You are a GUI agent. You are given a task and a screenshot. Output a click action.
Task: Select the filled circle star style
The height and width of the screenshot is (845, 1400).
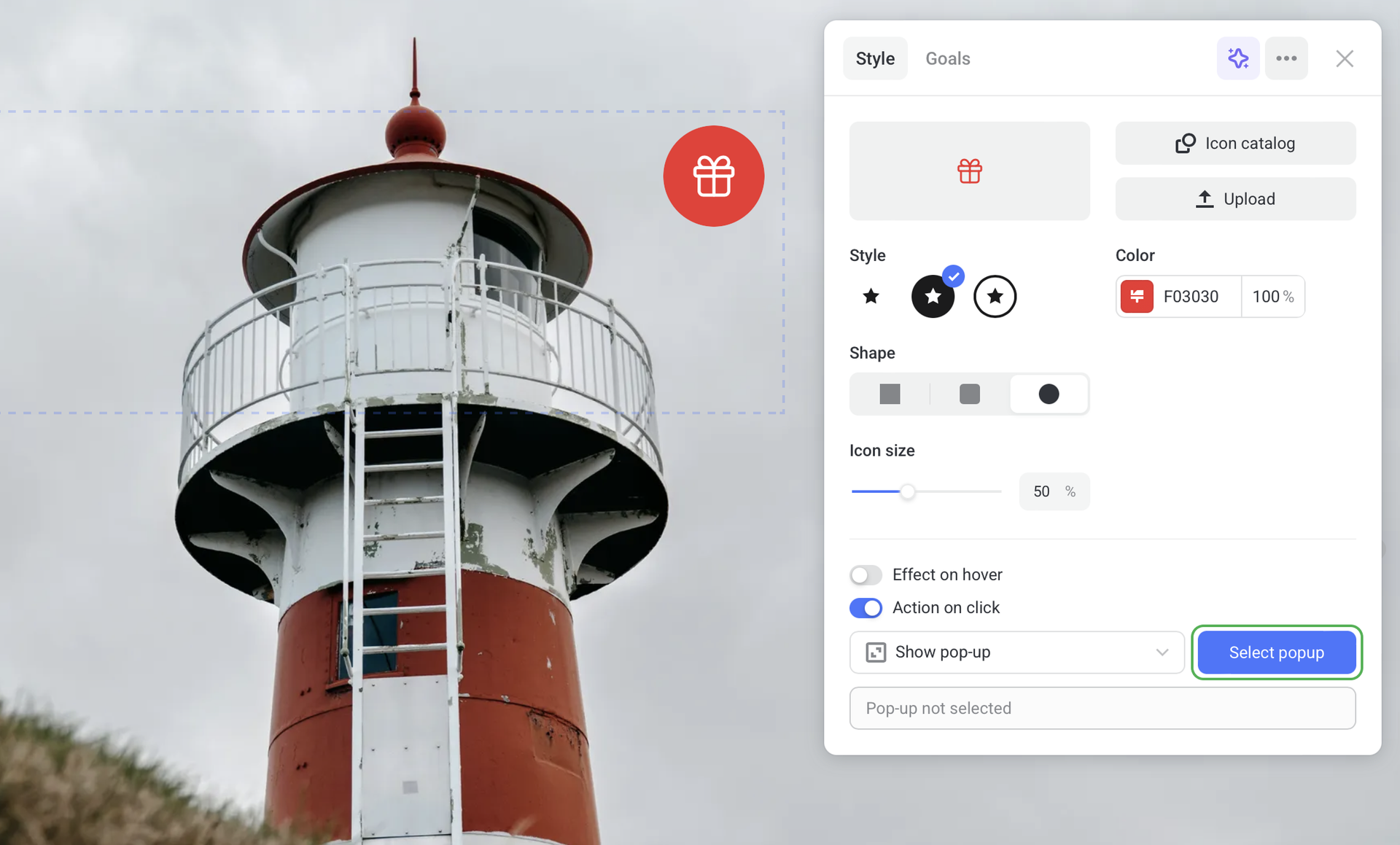click(x=933, y=297)
